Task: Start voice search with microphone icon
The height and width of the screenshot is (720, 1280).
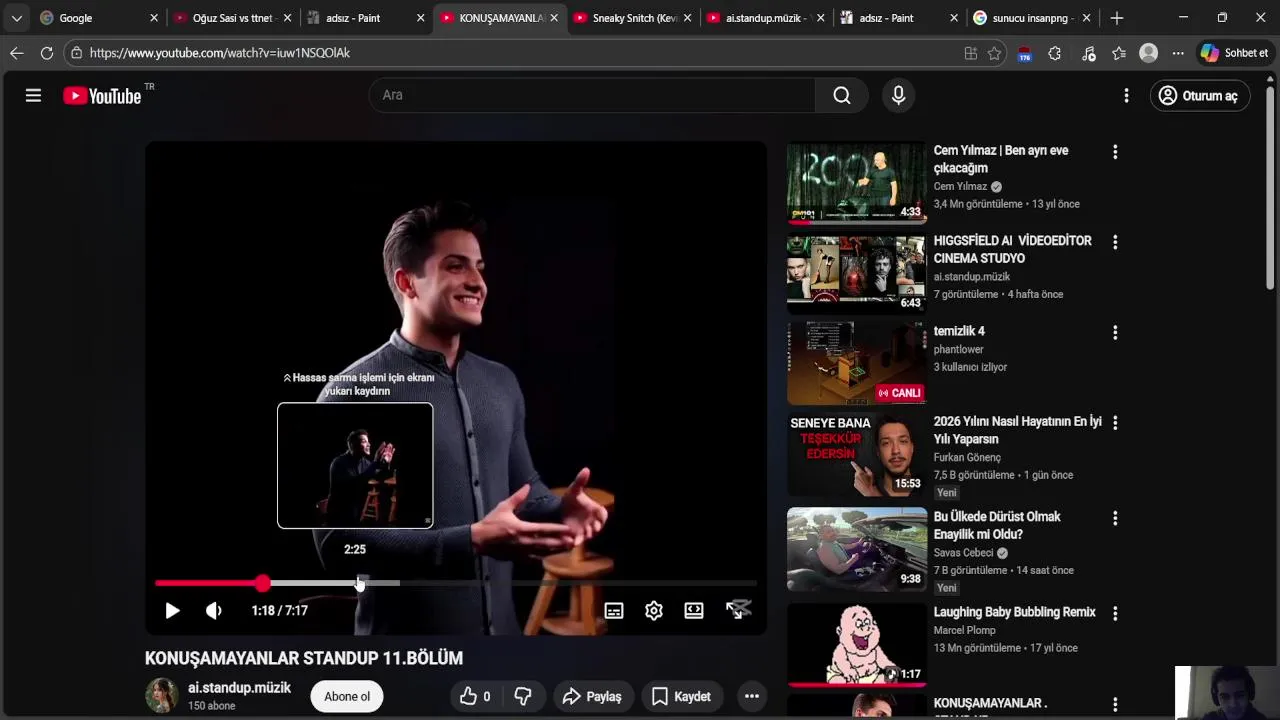Action: click(898, 95)
